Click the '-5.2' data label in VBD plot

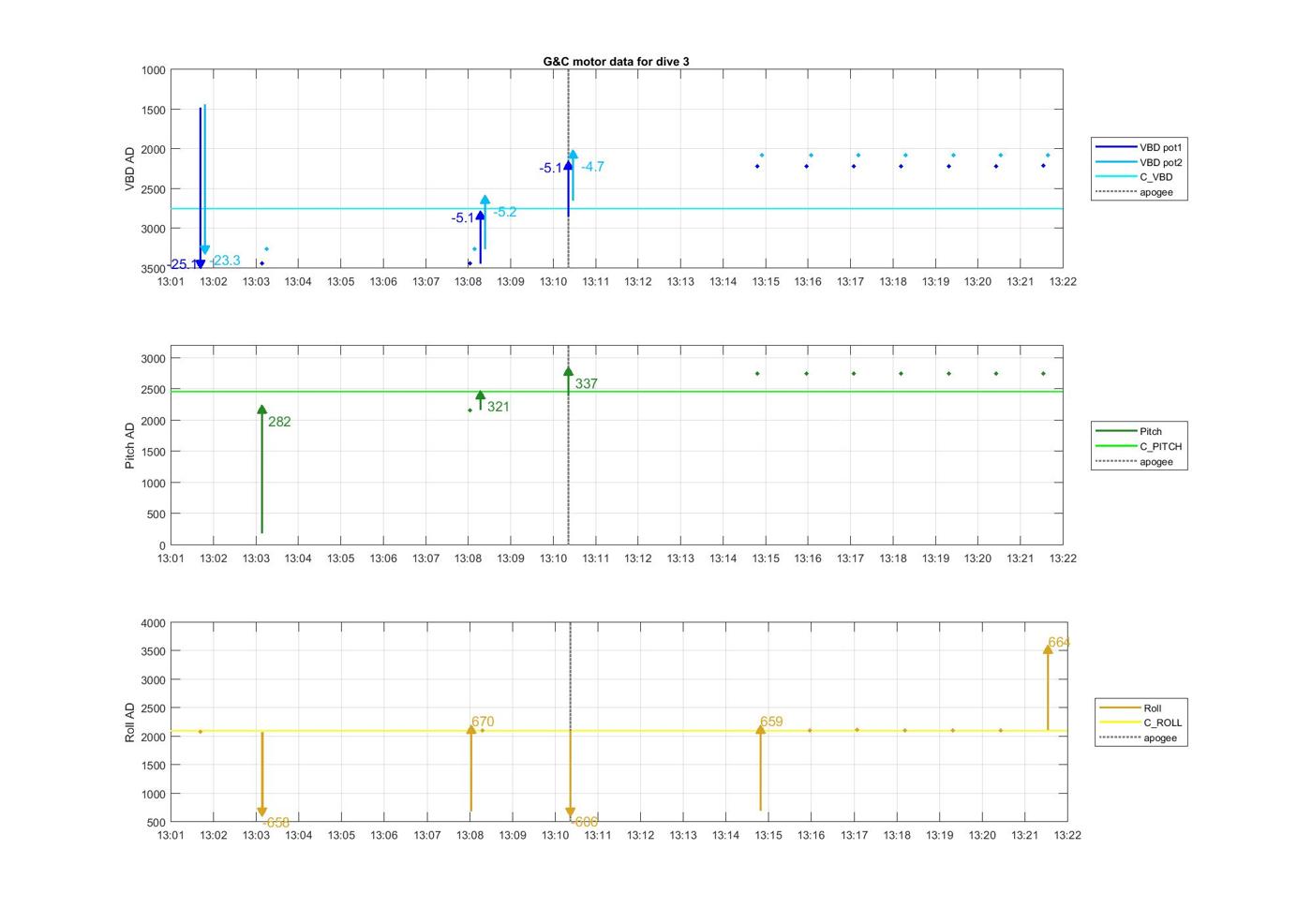504,212
